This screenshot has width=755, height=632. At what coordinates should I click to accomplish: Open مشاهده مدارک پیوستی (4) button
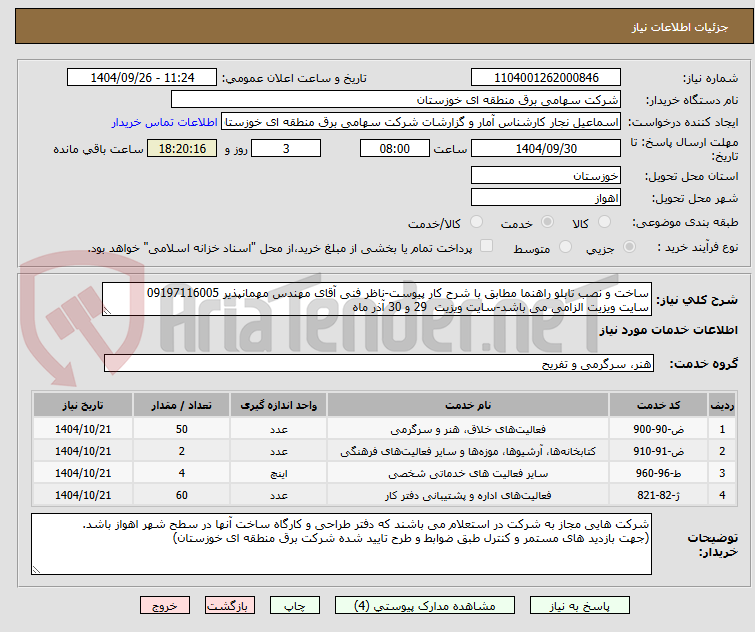pyautogui.click(x=425, y=606)
